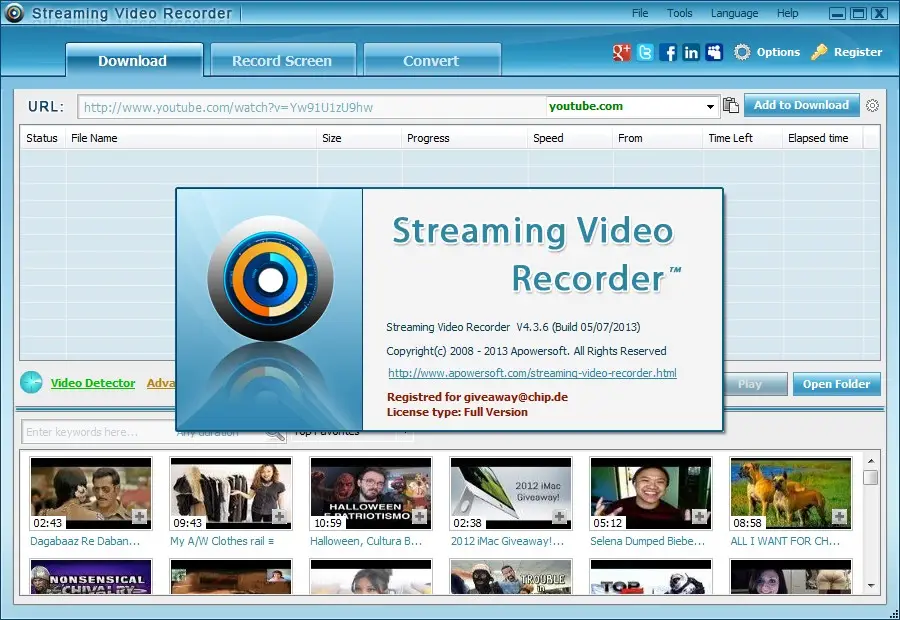Open the 2012 iMac Giveaway thumbnail
900x620 pixels.
(x=511, y=493)
